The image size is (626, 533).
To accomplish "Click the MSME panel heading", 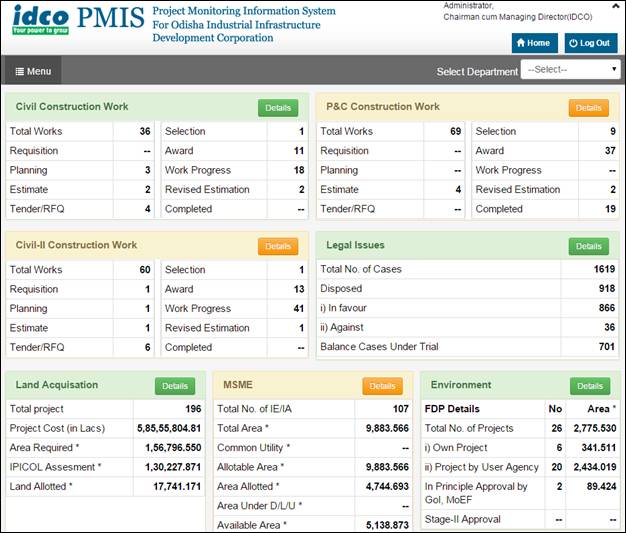I will (x=238, y=385).
